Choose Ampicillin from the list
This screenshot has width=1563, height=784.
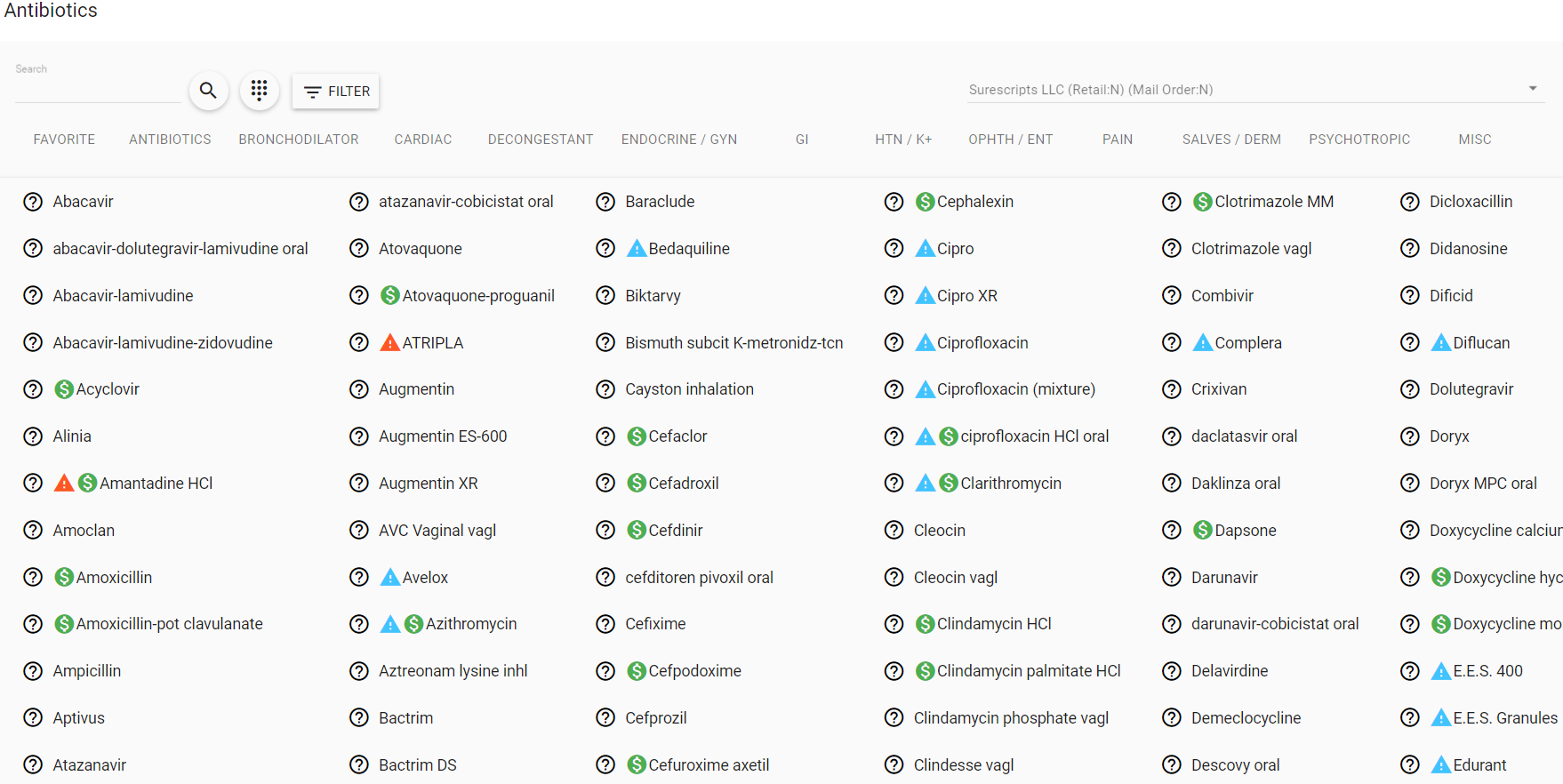pyautogui.click(x=87, y=671)
